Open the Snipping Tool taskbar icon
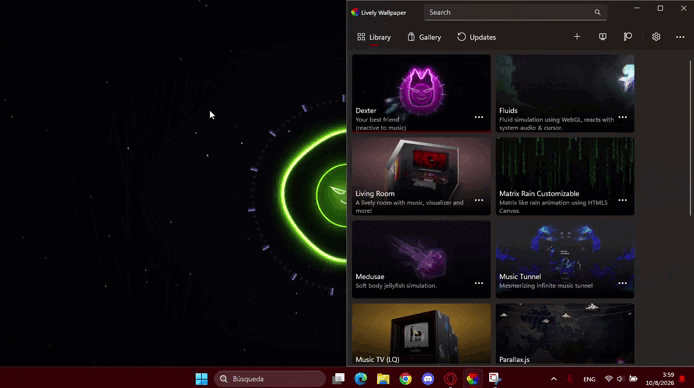The width and height of the screenshot is (694, 388). pos(494,379)
